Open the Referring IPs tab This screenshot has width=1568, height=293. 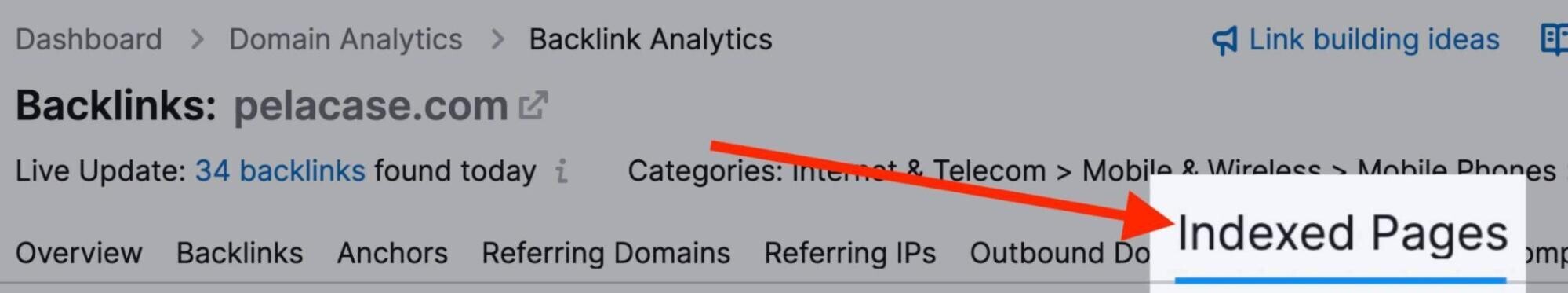850,253
